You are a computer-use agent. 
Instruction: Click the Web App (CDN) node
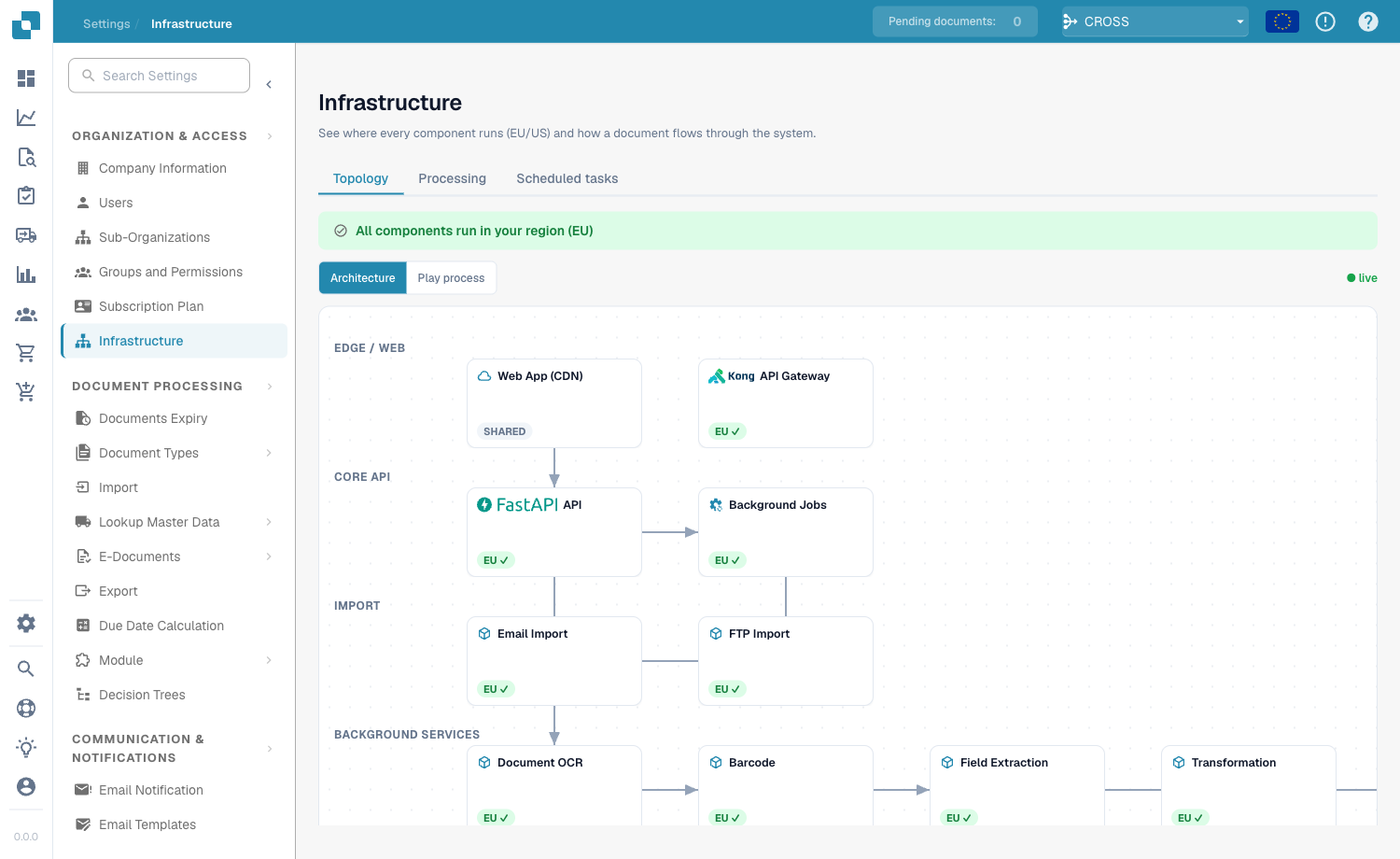click(554, 403)
